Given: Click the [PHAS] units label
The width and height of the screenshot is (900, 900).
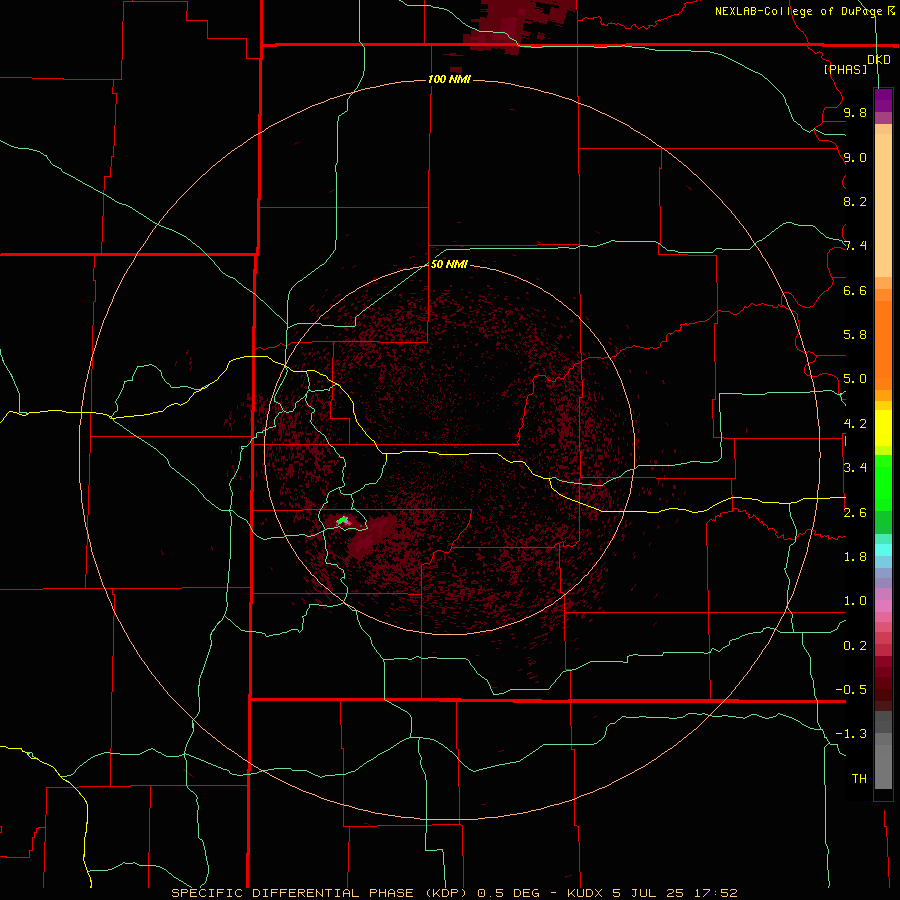Looking at the screenshot, I should point(845,70).
